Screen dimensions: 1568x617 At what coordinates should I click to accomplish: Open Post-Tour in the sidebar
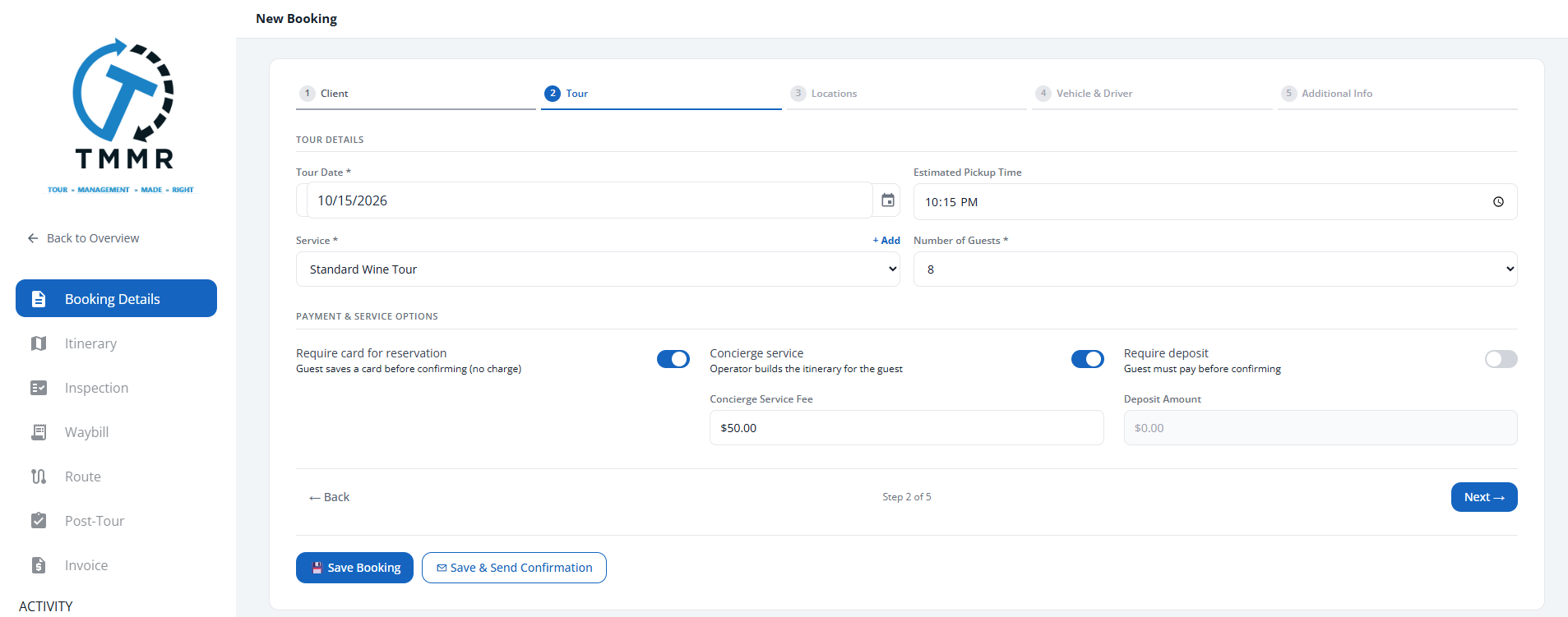[116, 521]
